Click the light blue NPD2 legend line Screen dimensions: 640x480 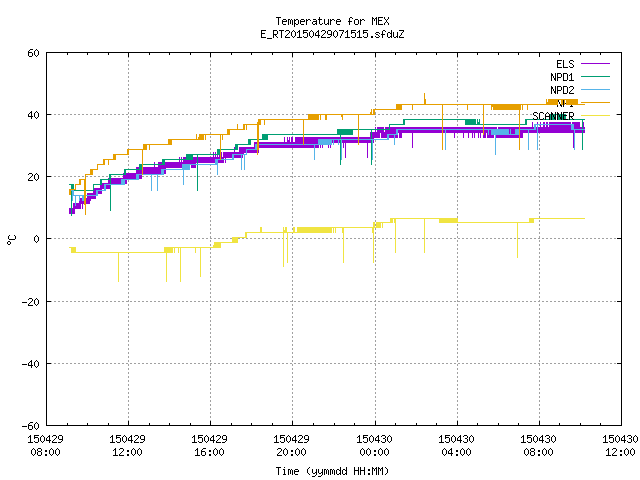tap(595, 89)
